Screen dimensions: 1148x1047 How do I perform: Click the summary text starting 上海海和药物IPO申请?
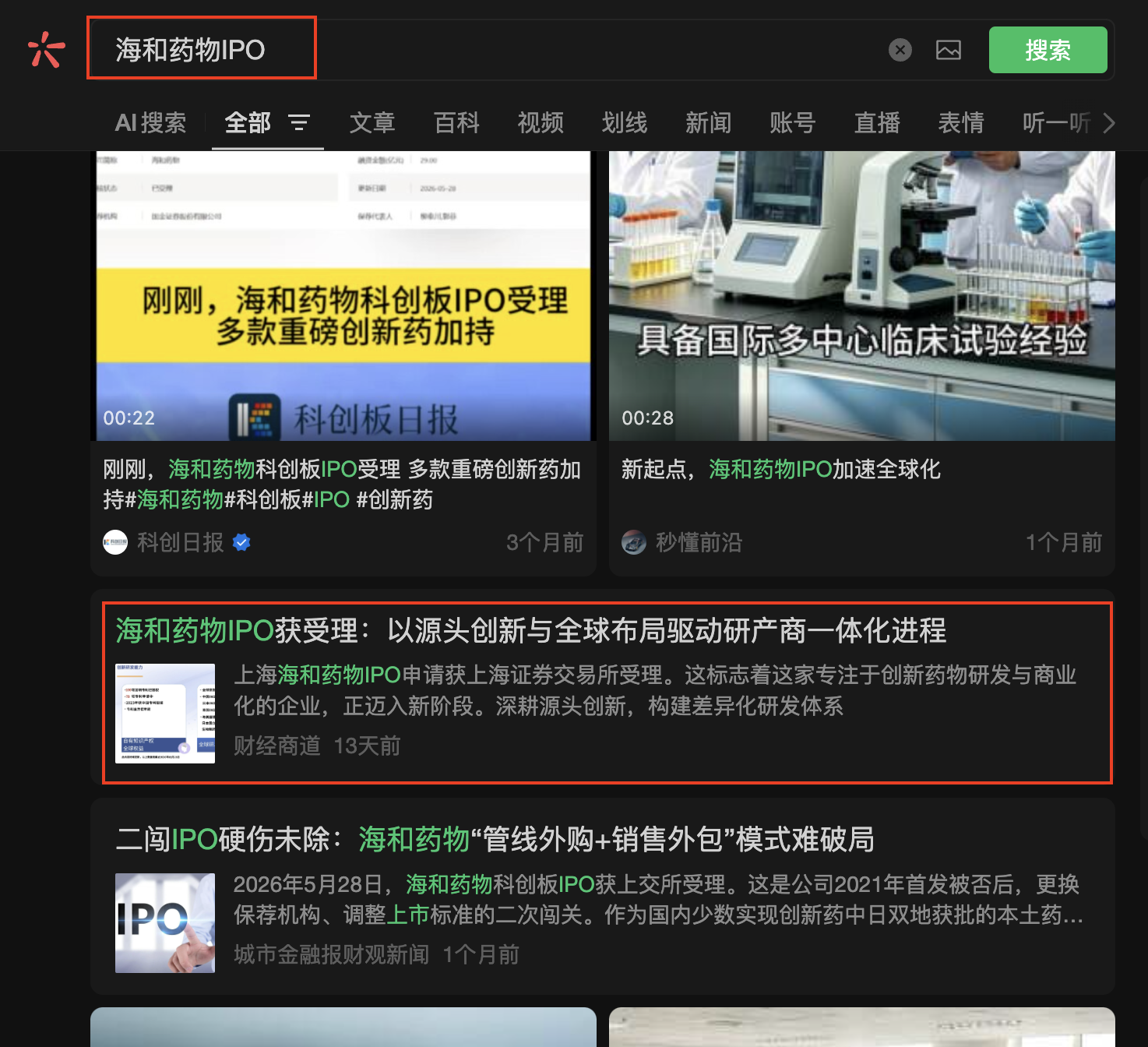coord(655,690)
